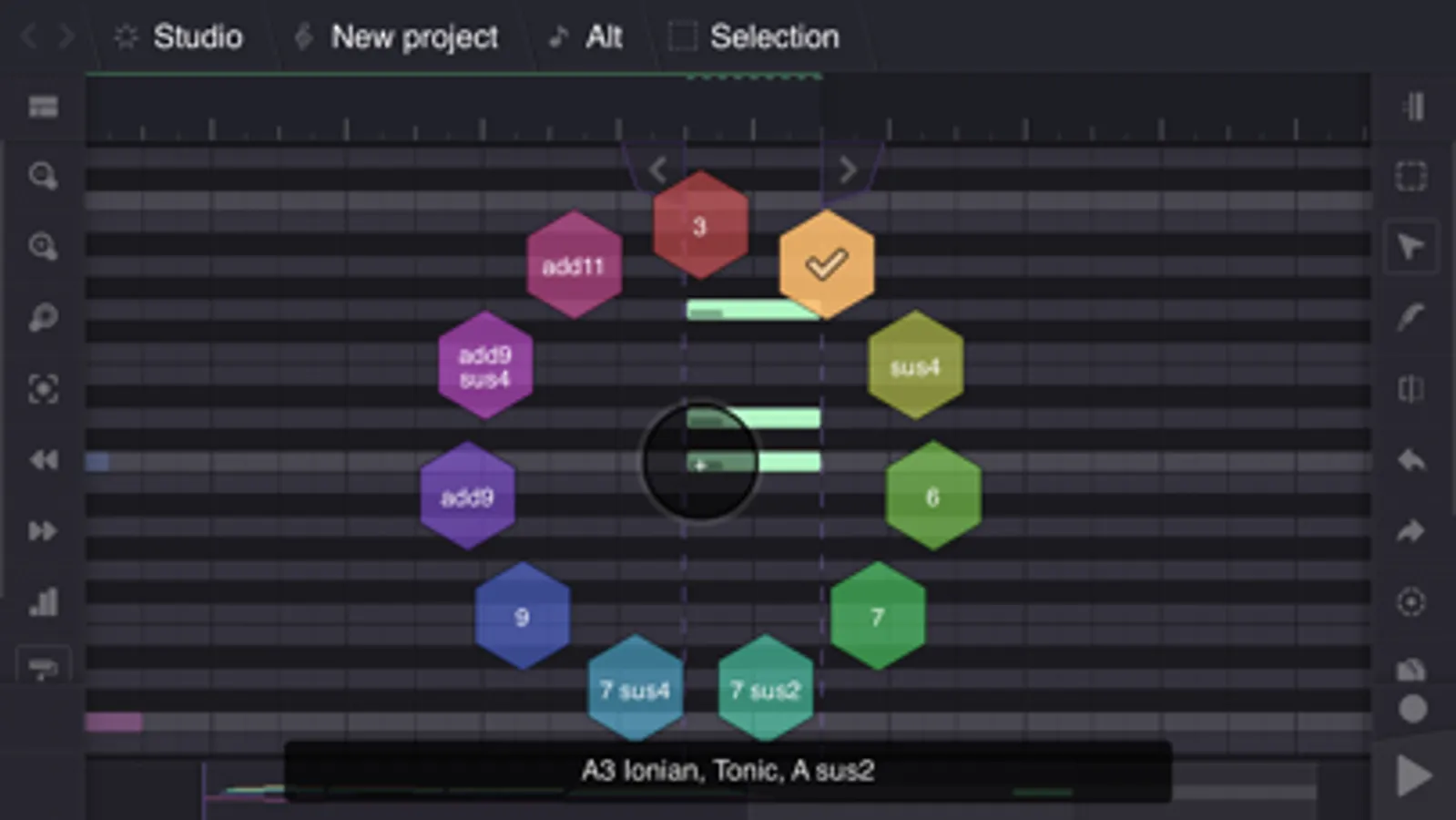Click the left chevron above the chord wheel
Screen dimensions: 1456x820
click(x=656, y=169)
